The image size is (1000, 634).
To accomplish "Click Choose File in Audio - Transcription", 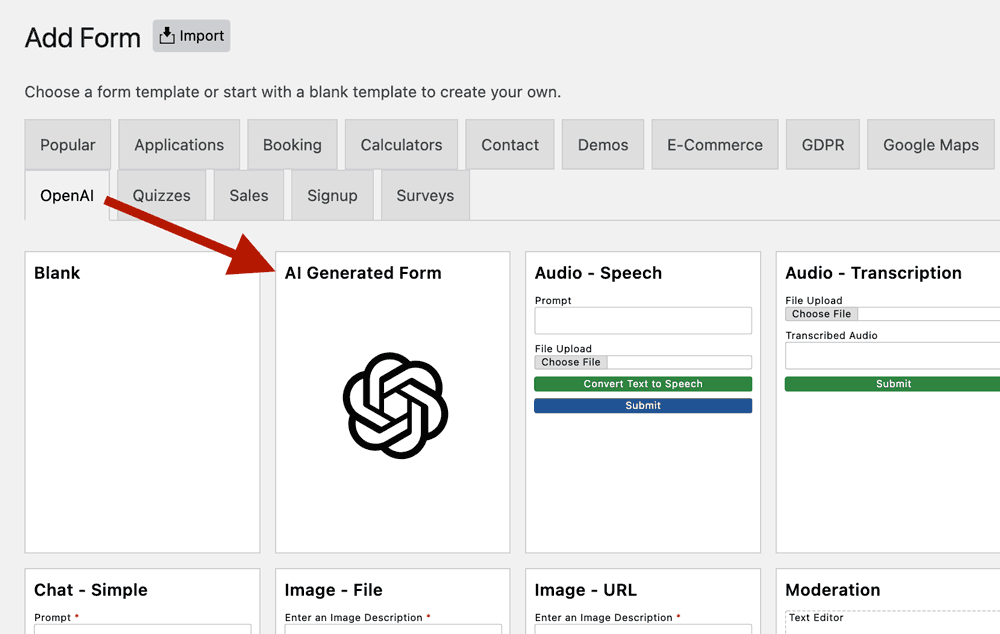I will pyautogui.click(x=821, y=314).
